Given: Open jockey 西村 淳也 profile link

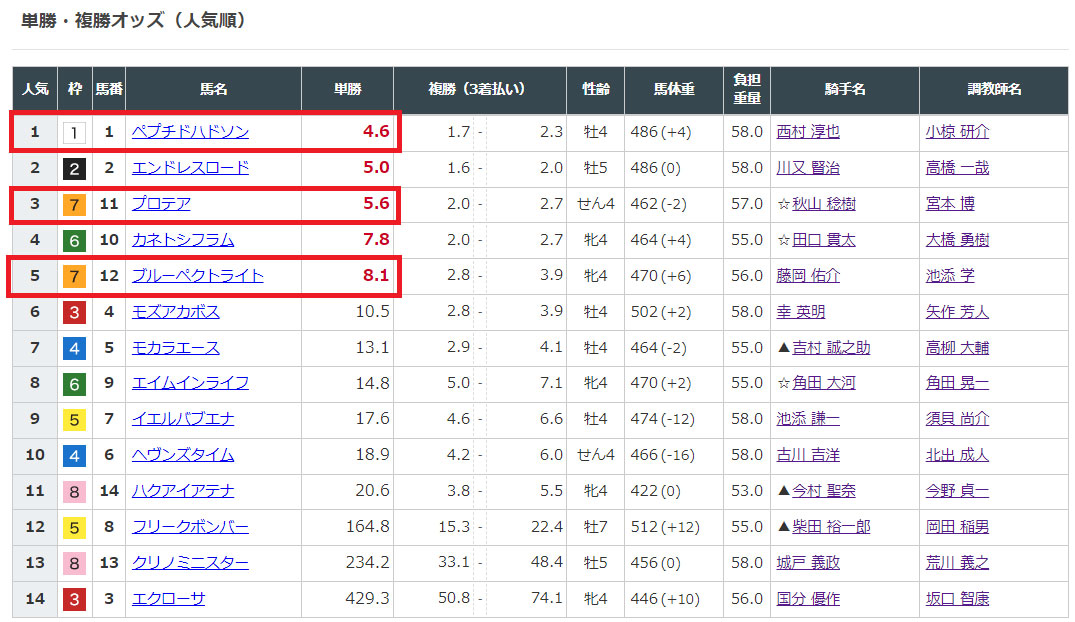Looking at the screenshot, I should coord(808,132).
